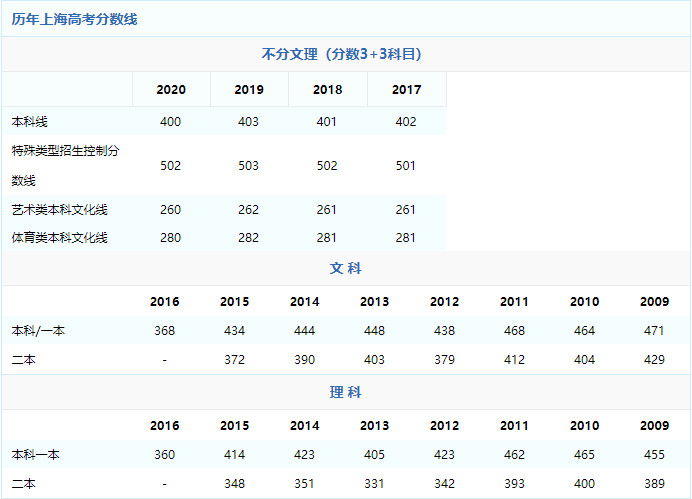Click the 文科 section heading
Screen dimensions: 692x499
(x=346, y=268)
